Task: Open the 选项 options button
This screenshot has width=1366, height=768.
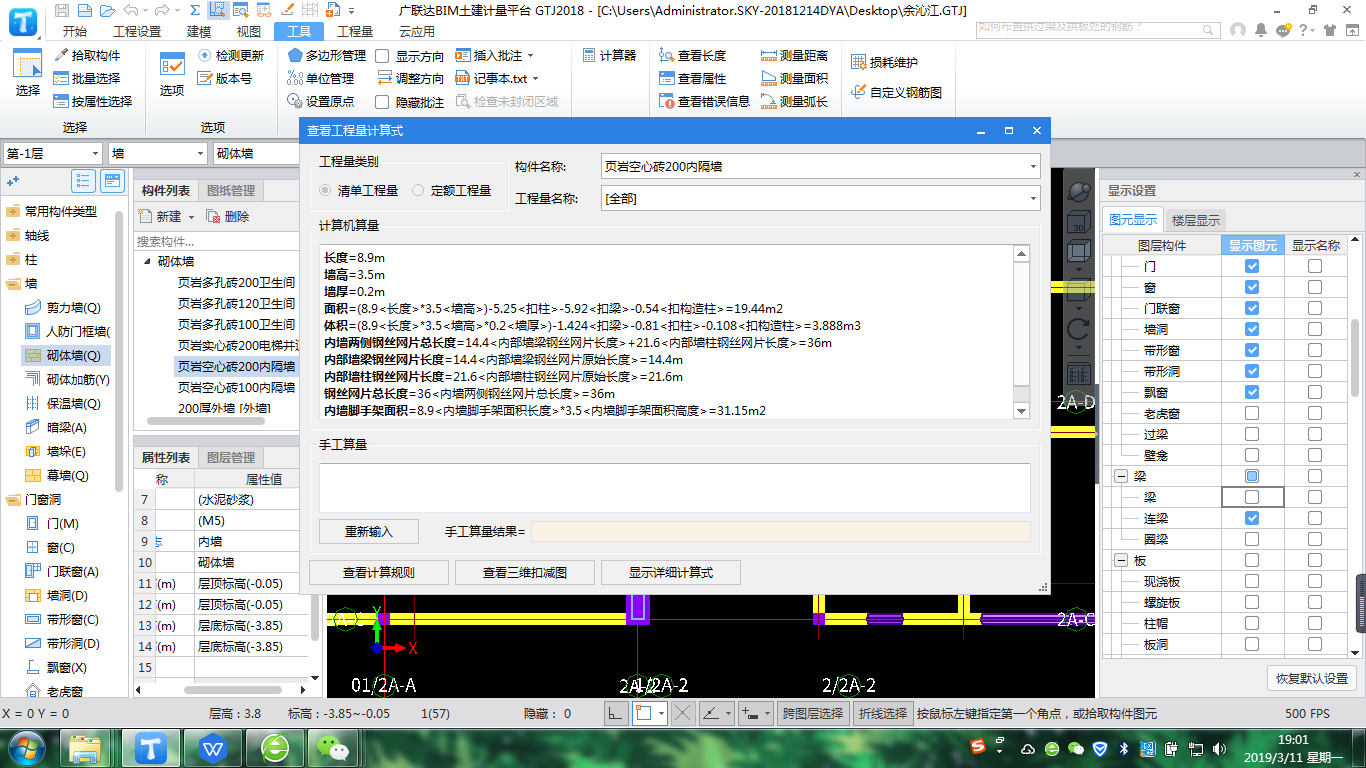Action: tap(172, 74)
